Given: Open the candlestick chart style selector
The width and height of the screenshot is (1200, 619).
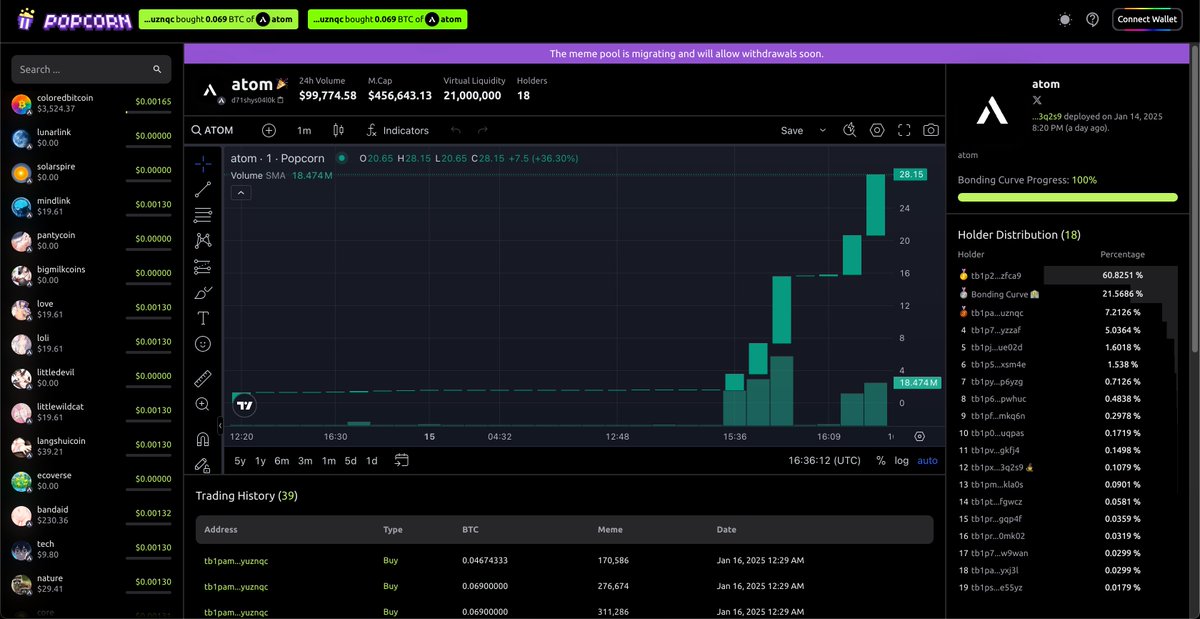Looking at the screenshot, I should click(x=338, y=130).
